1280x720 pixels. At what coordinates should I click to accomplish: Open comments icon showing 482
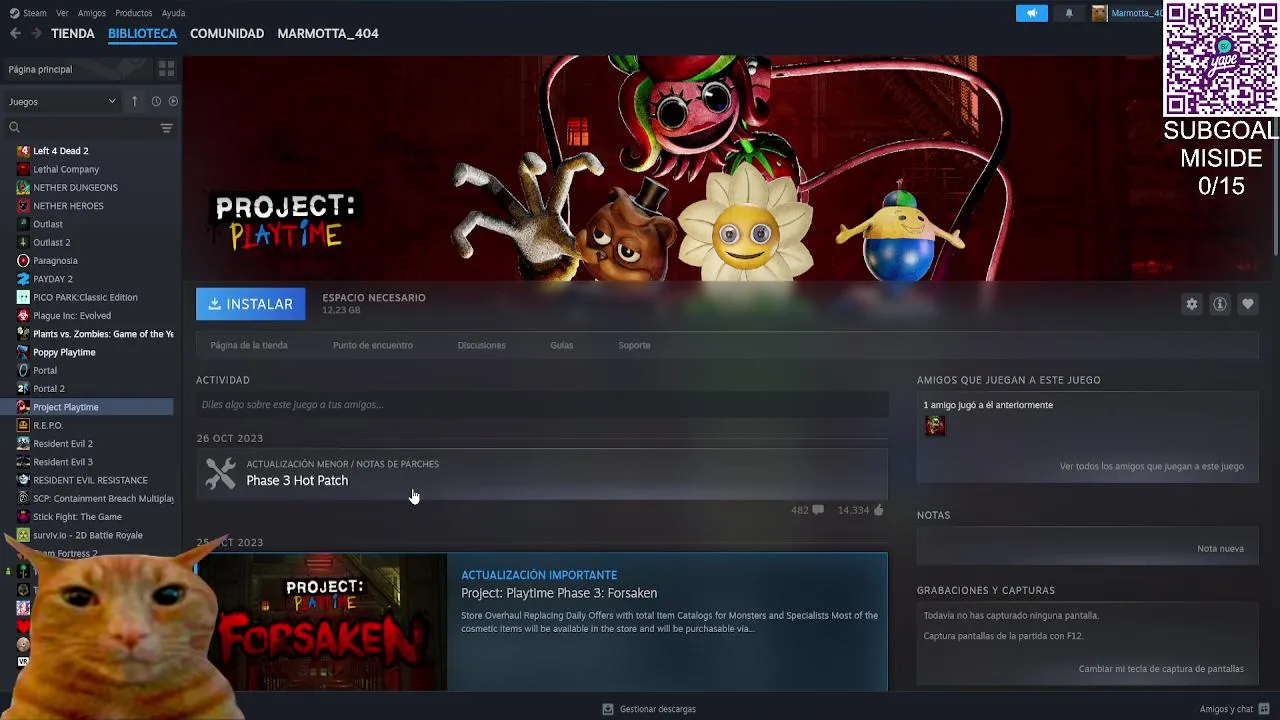click(817, 510)
